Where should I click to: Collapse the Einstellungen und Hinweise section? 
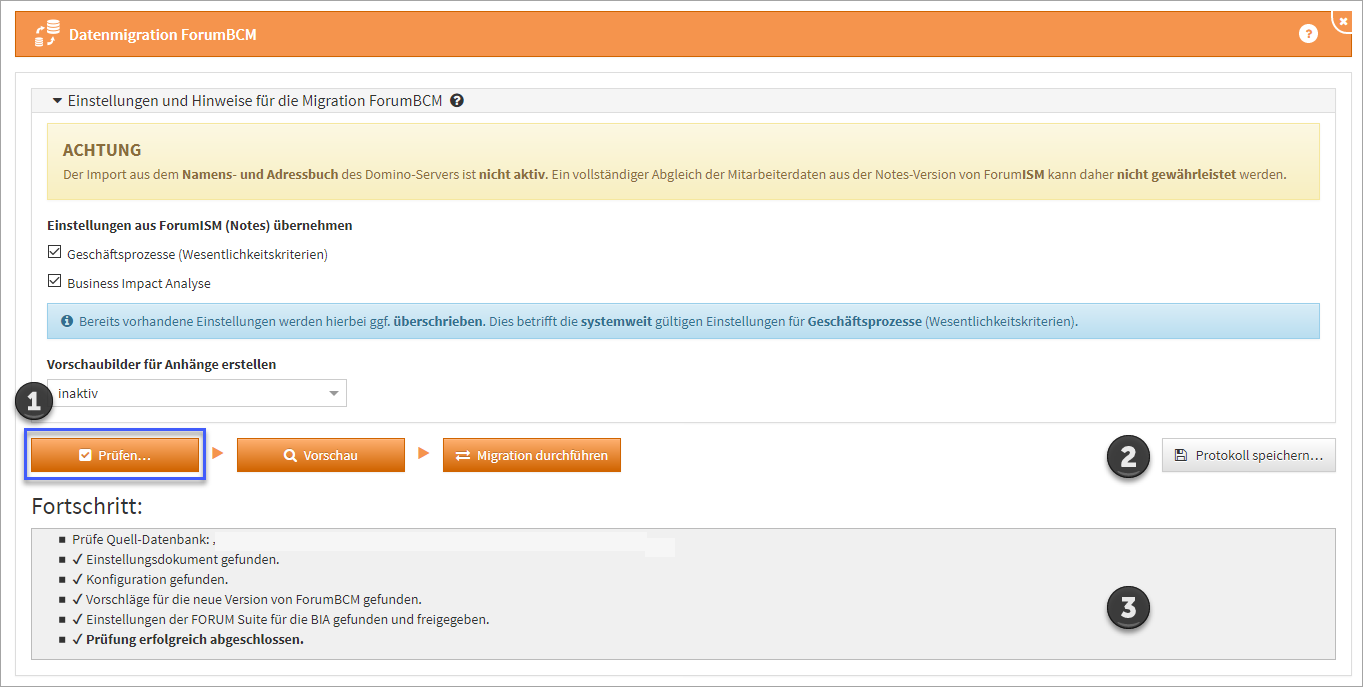[x=58, y=101]
